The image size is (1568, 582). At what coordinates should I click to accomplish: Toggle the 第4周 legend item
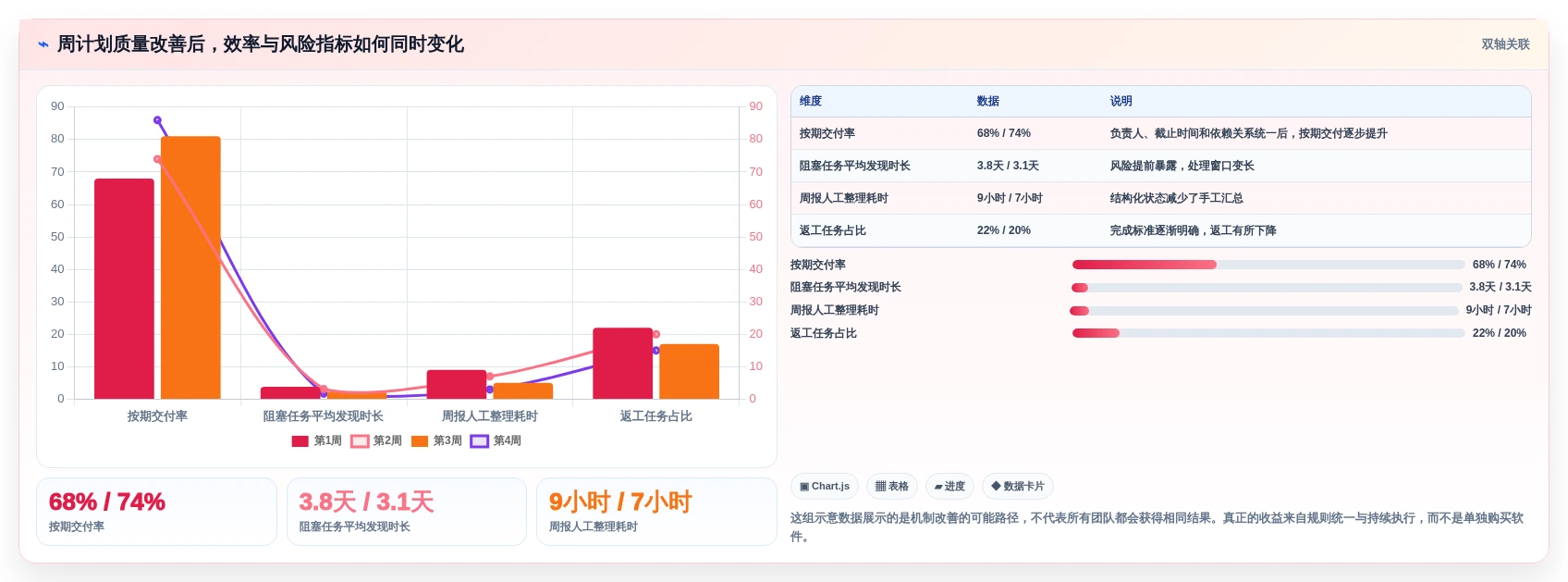coord(496,441)
